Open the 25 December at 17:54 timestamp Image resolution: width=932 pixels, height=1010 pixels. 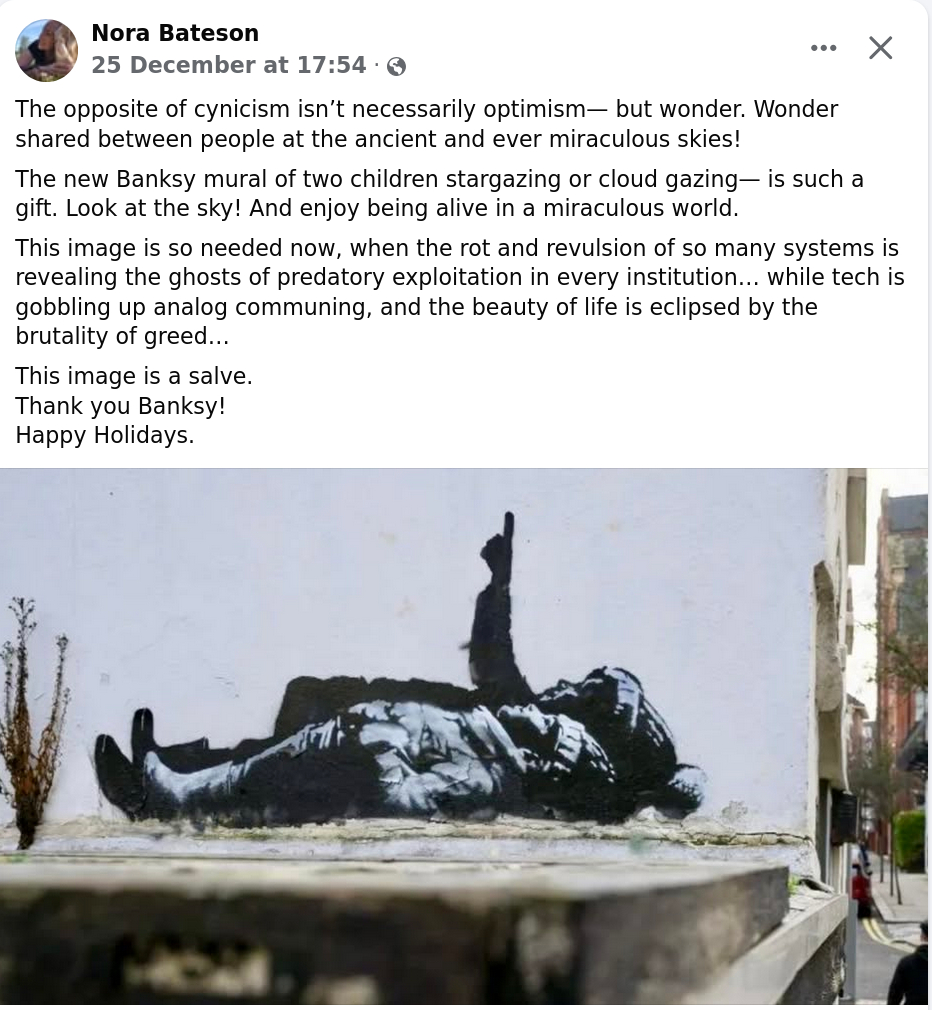(x=229, y=65)
